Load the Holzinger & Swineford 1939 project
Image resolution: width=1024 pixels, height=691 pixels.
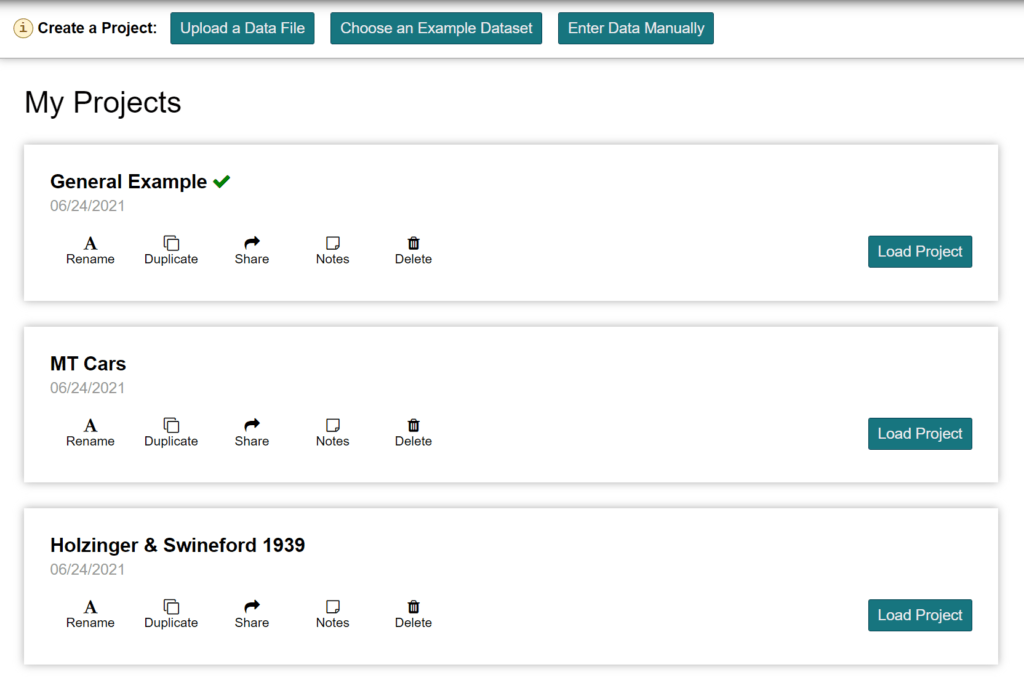click(919, 616)
